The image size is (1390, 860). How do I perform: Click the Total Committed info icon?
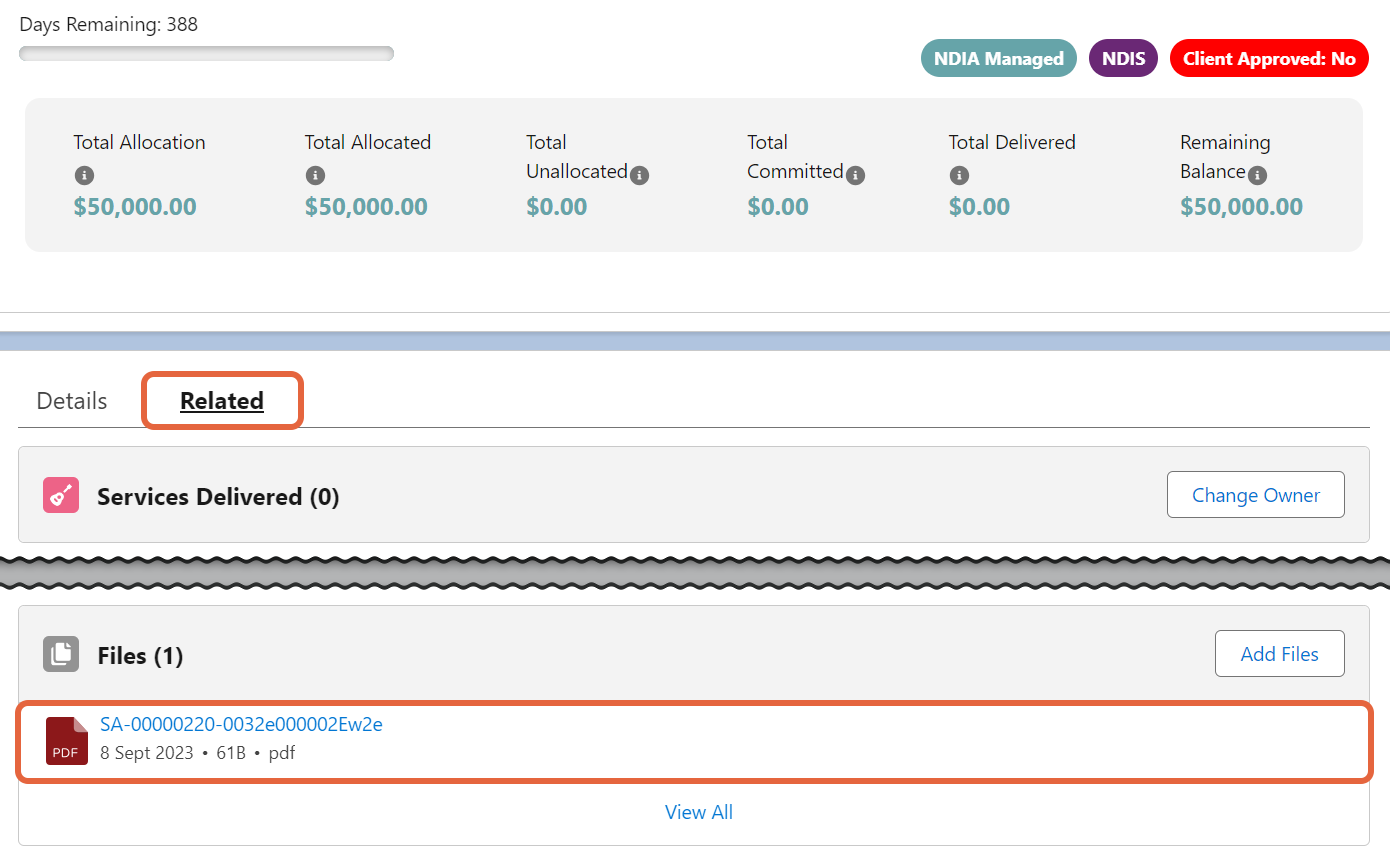(x=855, y=176)
